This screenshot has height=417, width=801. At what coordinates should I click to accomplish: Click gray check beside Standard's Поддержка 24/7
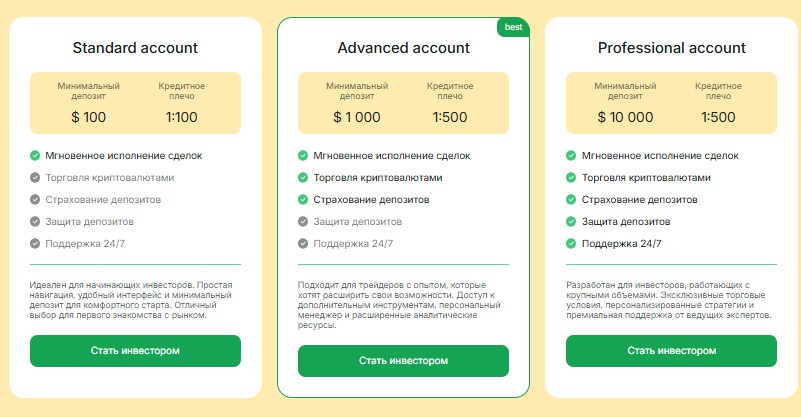[35, 243]
